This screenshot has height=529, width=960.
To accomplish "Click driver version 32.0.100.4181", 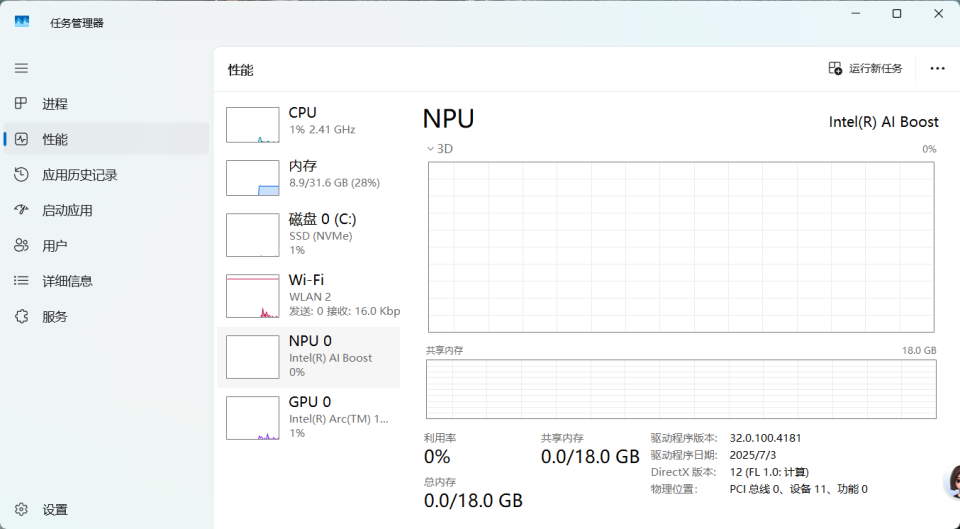I will [765, 438].
